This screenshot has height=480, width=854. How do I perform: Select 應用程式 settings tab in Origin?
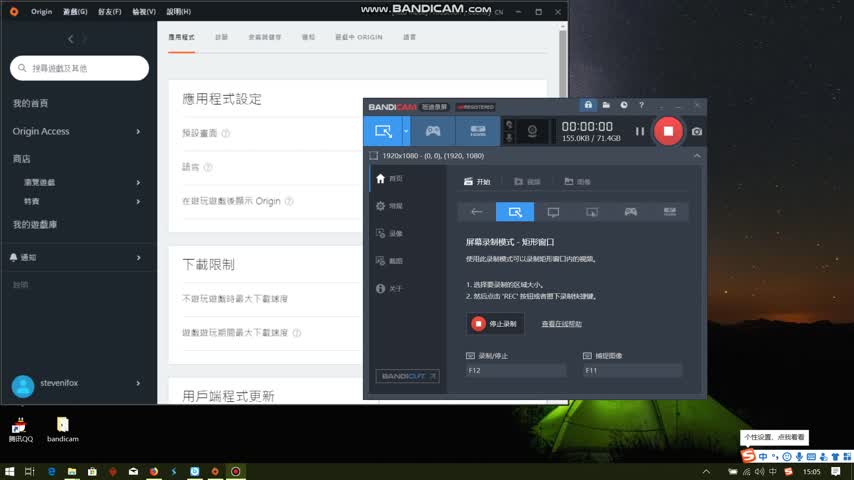click(181, 37)
